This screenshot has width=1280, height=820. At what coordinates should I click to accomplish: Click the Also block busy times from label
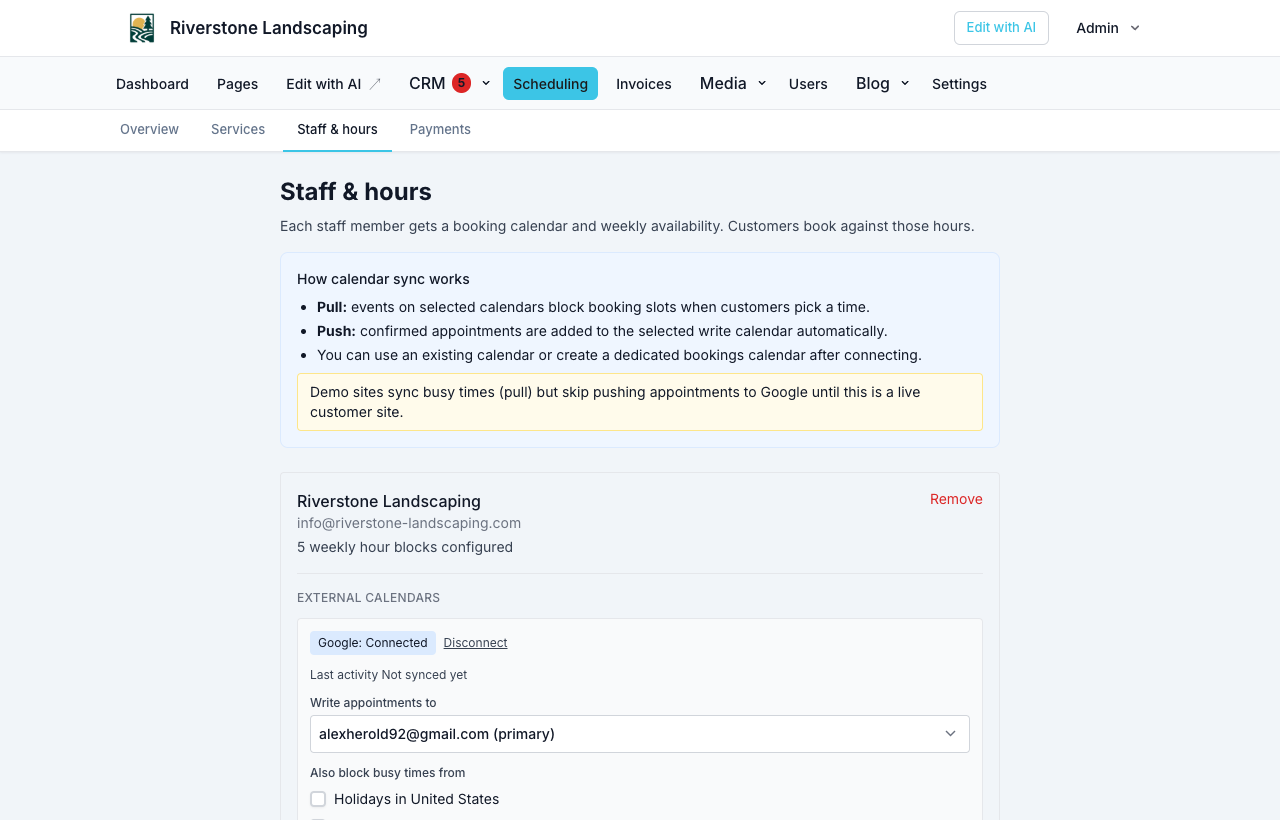tap(387, 773)
